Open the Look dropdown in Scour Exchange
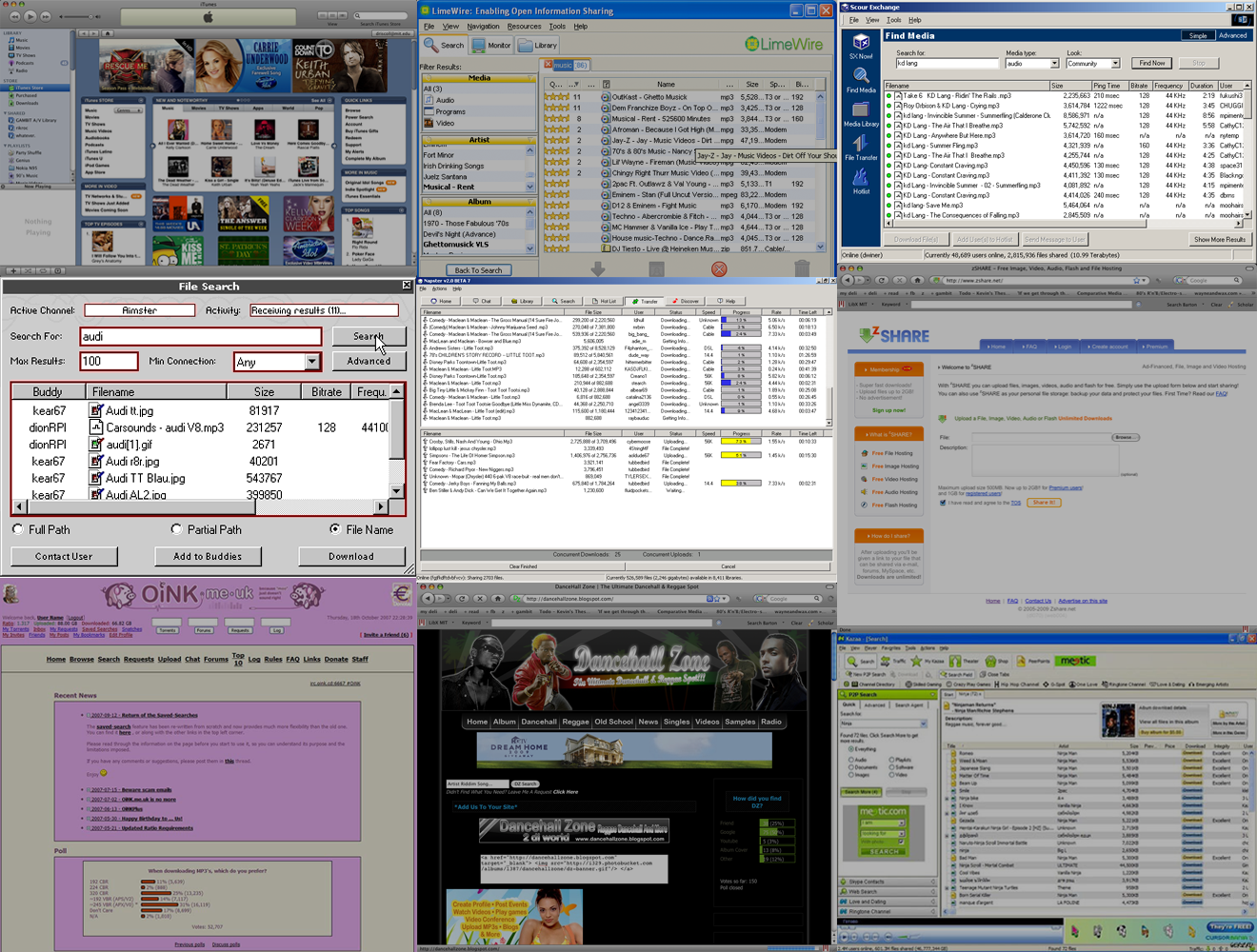1257x952 pixels. click(x=1115, y=64)
